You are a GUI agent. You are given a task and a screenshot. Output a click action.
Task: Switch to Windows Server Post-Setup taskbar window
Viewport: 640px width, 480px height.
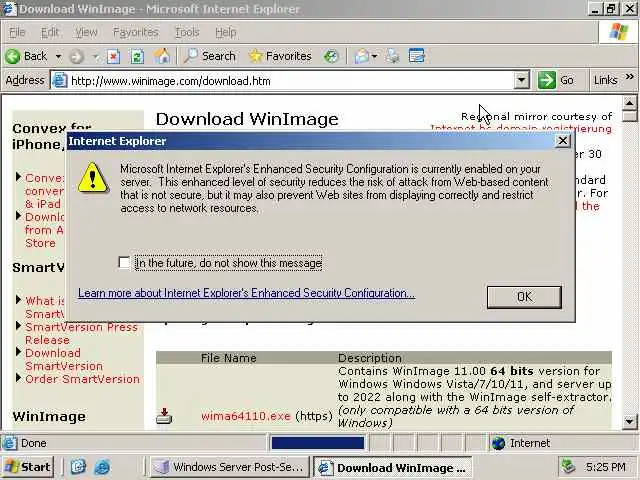(x=229, y=467)
